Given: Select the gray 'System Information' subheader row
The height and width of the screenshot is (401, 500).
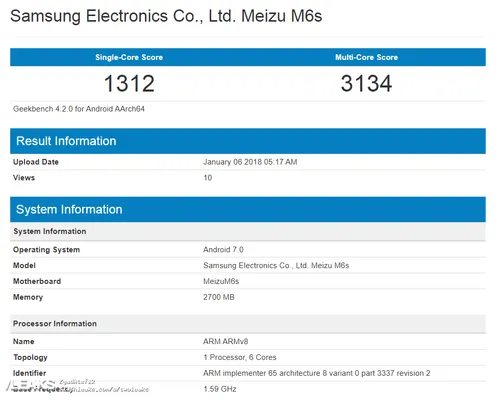Looking at the screenshot, I should pyautogui.click(x=248, y=231).
